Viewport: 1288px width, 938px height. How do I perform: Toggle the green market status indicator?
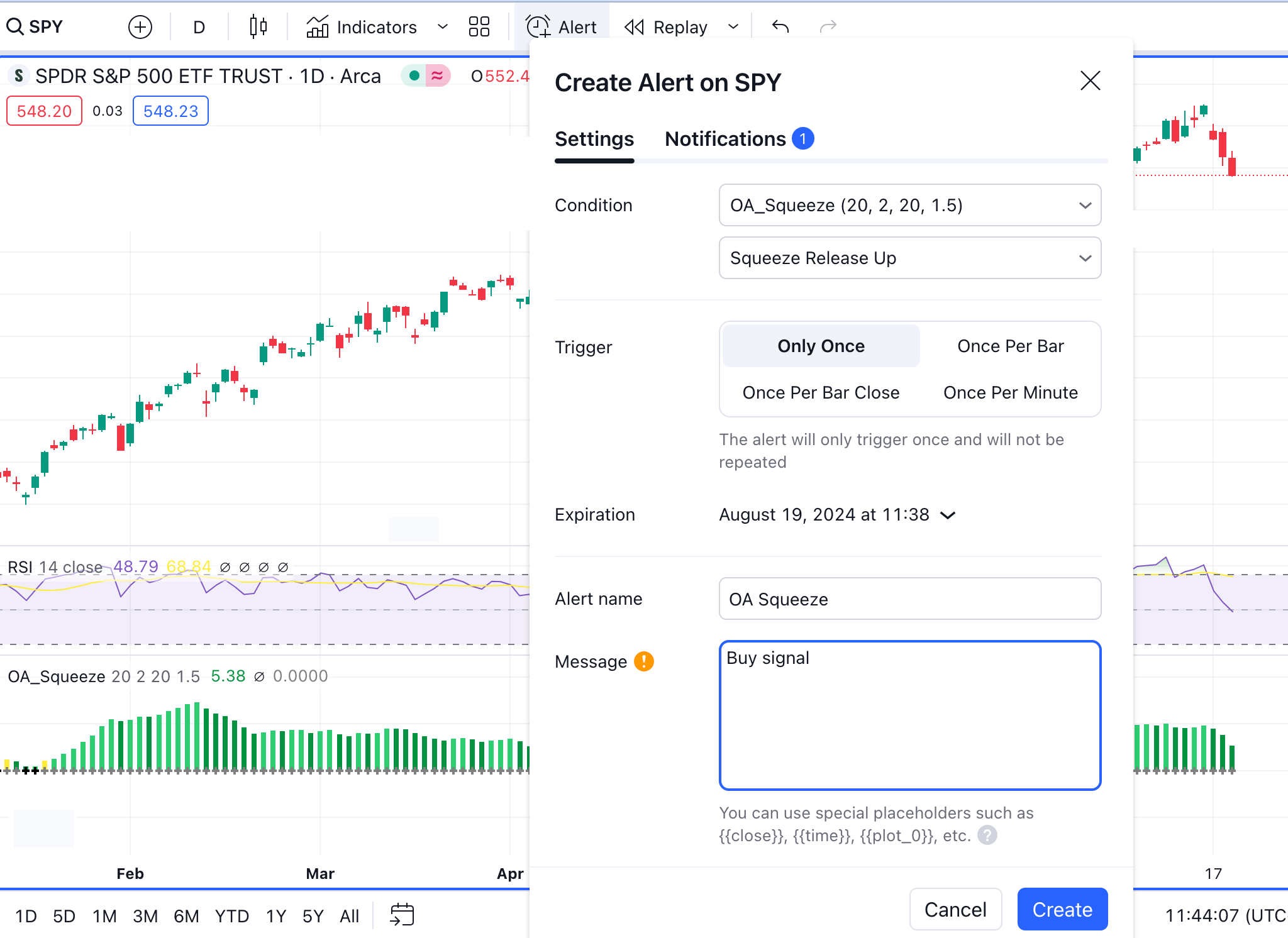414,76
